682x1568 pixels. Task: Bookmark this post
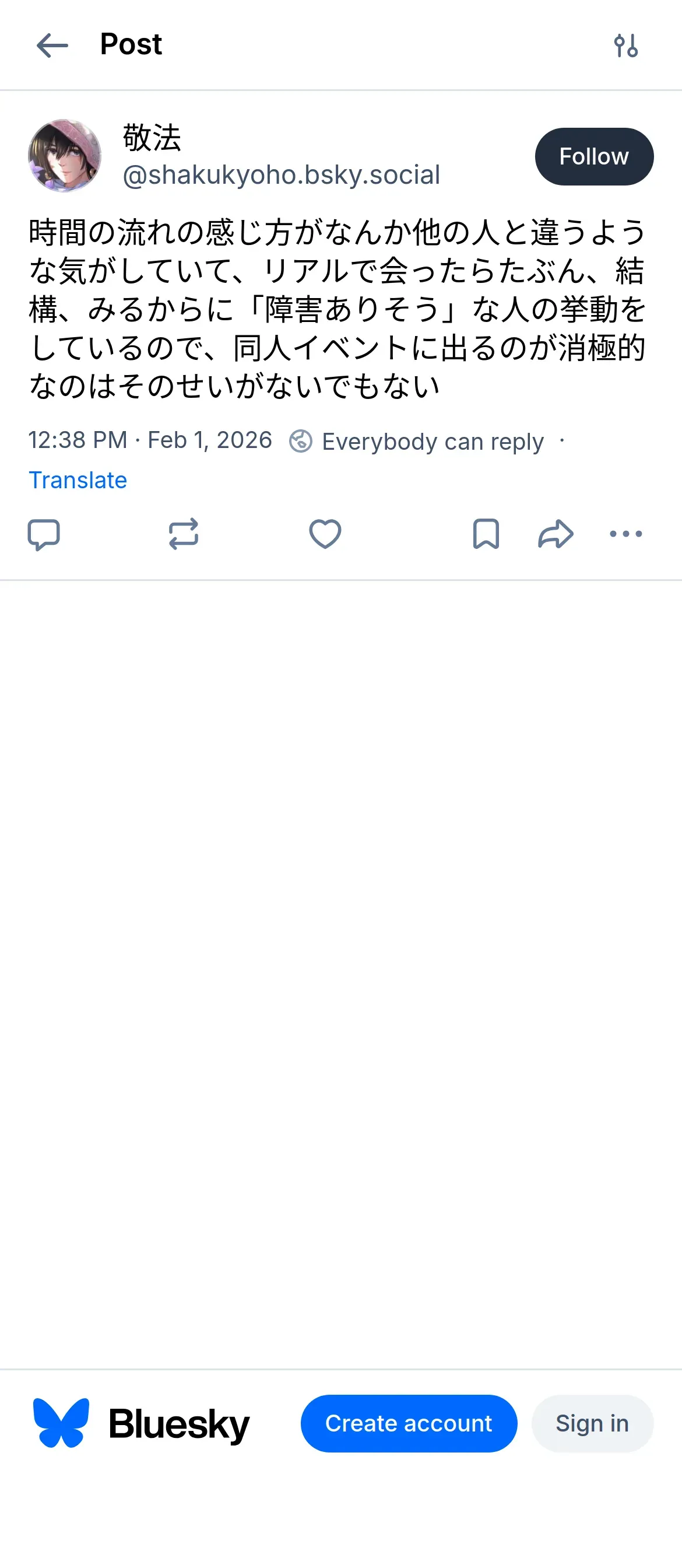click(486, 534)
